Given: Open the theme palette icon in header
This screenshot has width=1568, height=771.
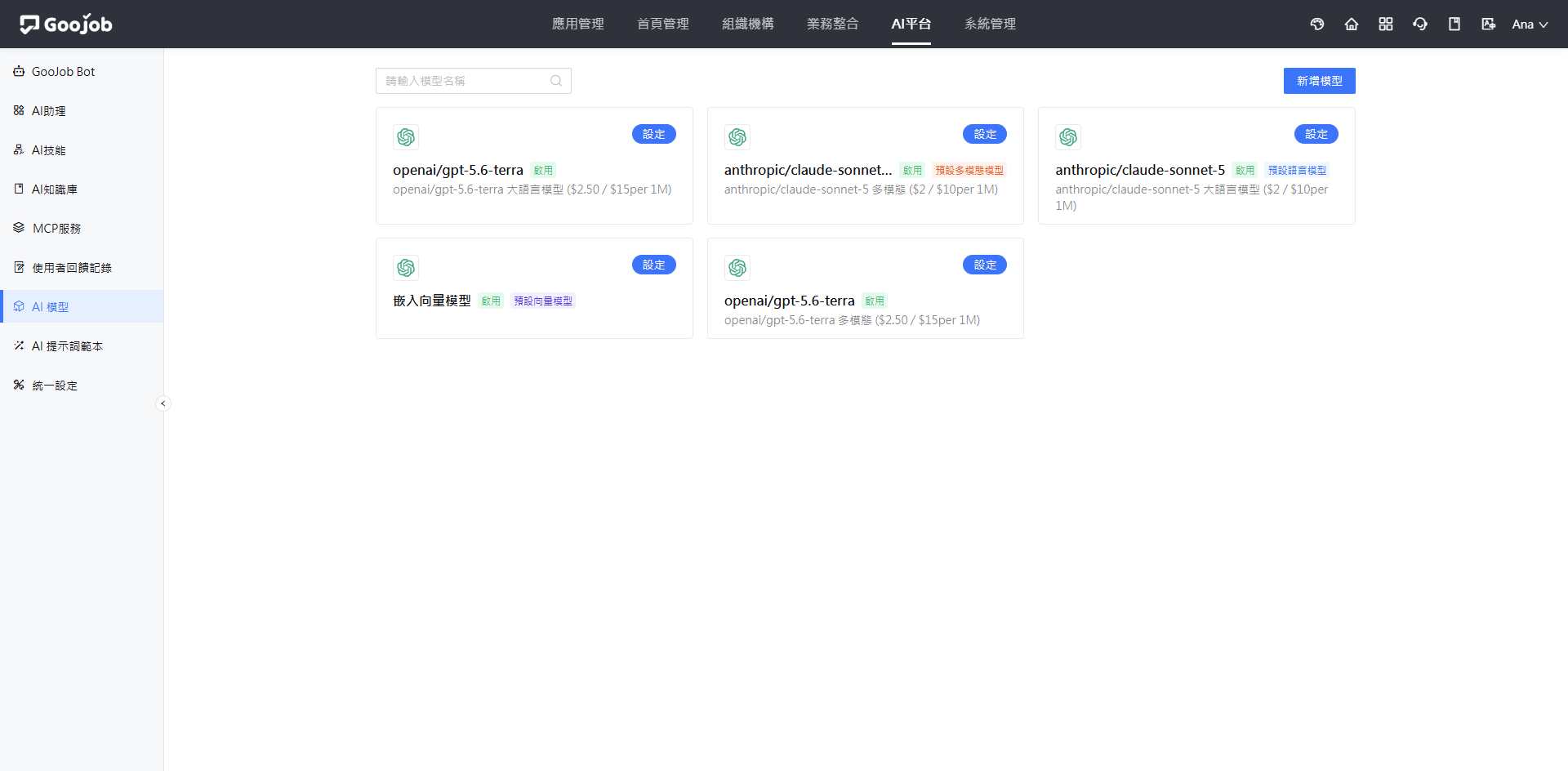Looking at the screenshot, I should coord(1317,25).
